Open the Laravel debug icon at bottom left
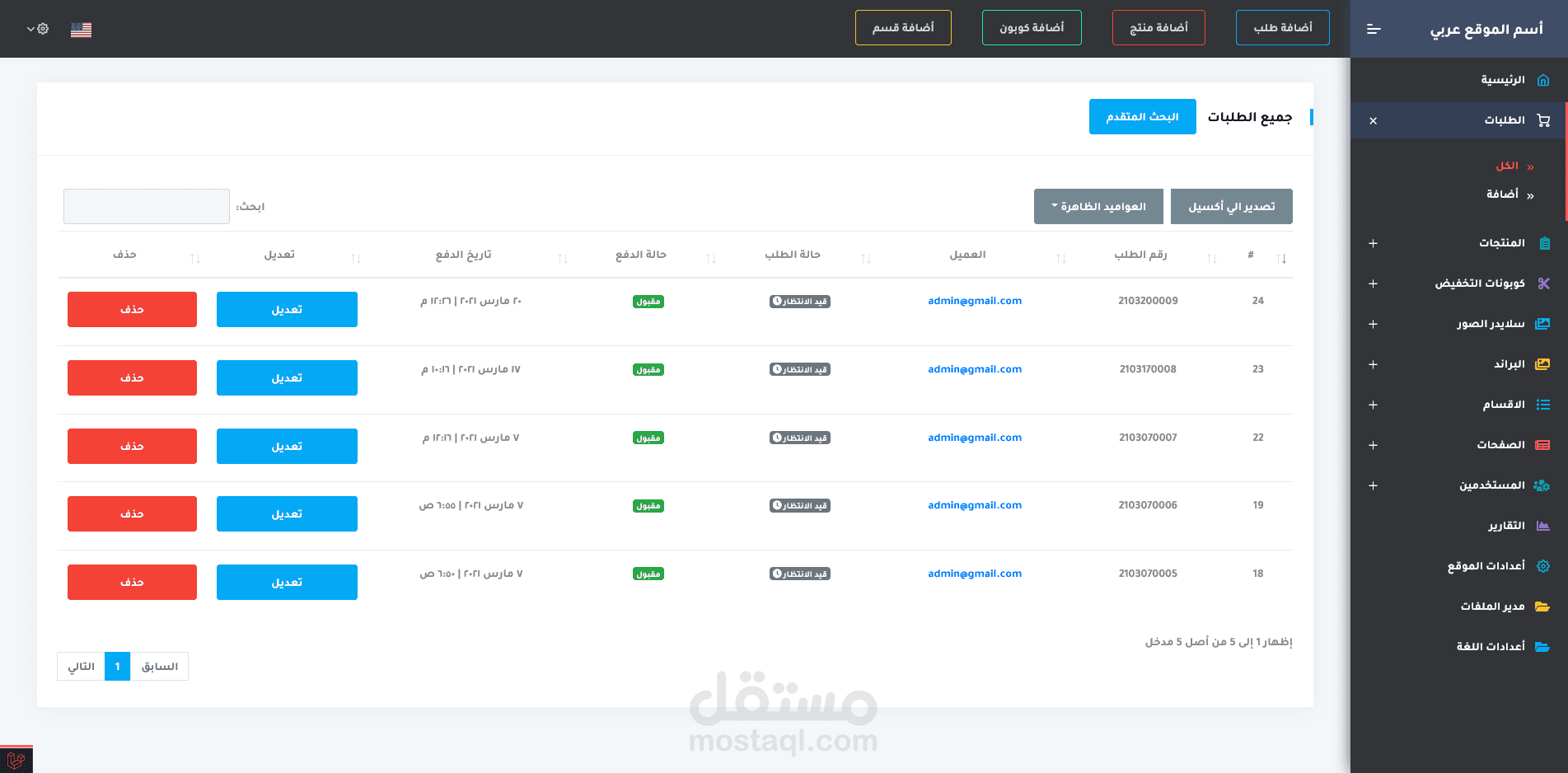Screen dimensions: 1568x773 coord(16,760)
